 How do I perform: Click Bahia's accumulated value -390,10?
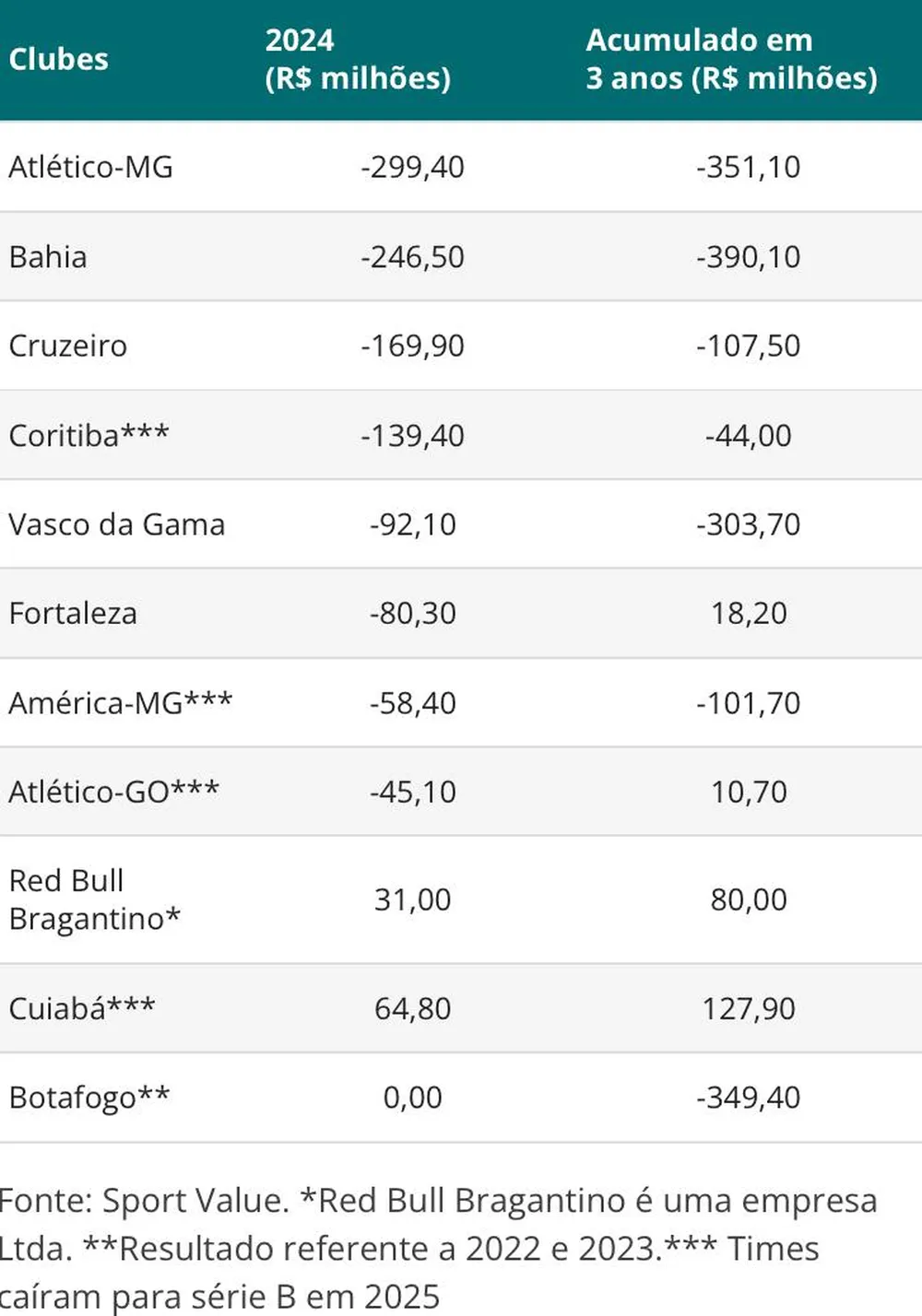click(748, 256)
